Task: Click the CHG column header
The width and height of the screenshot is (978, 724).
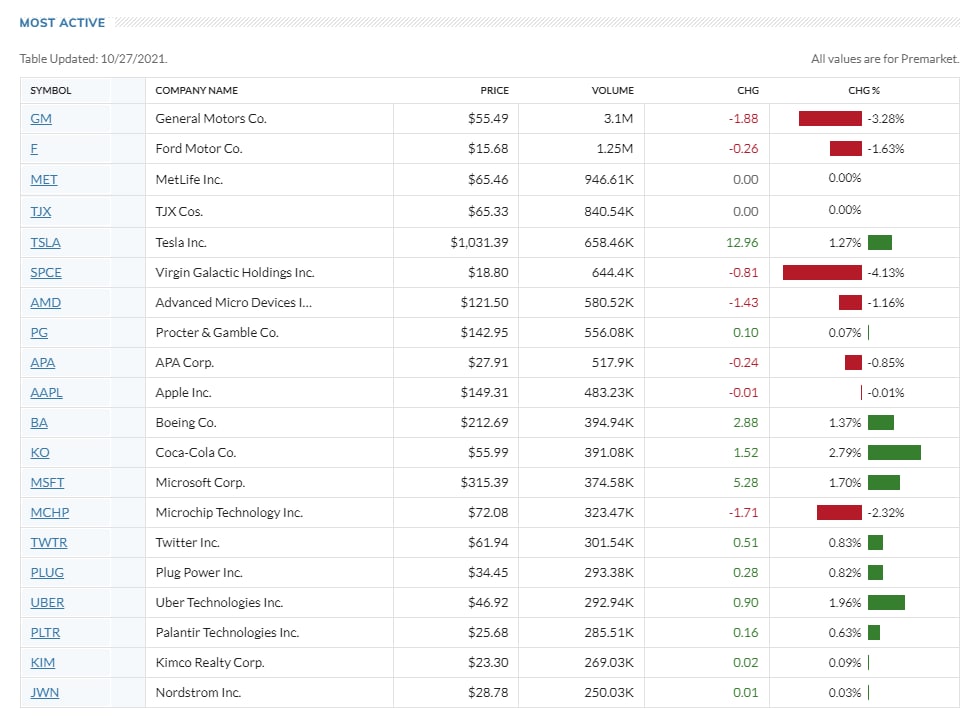Action: click(748, 90)
